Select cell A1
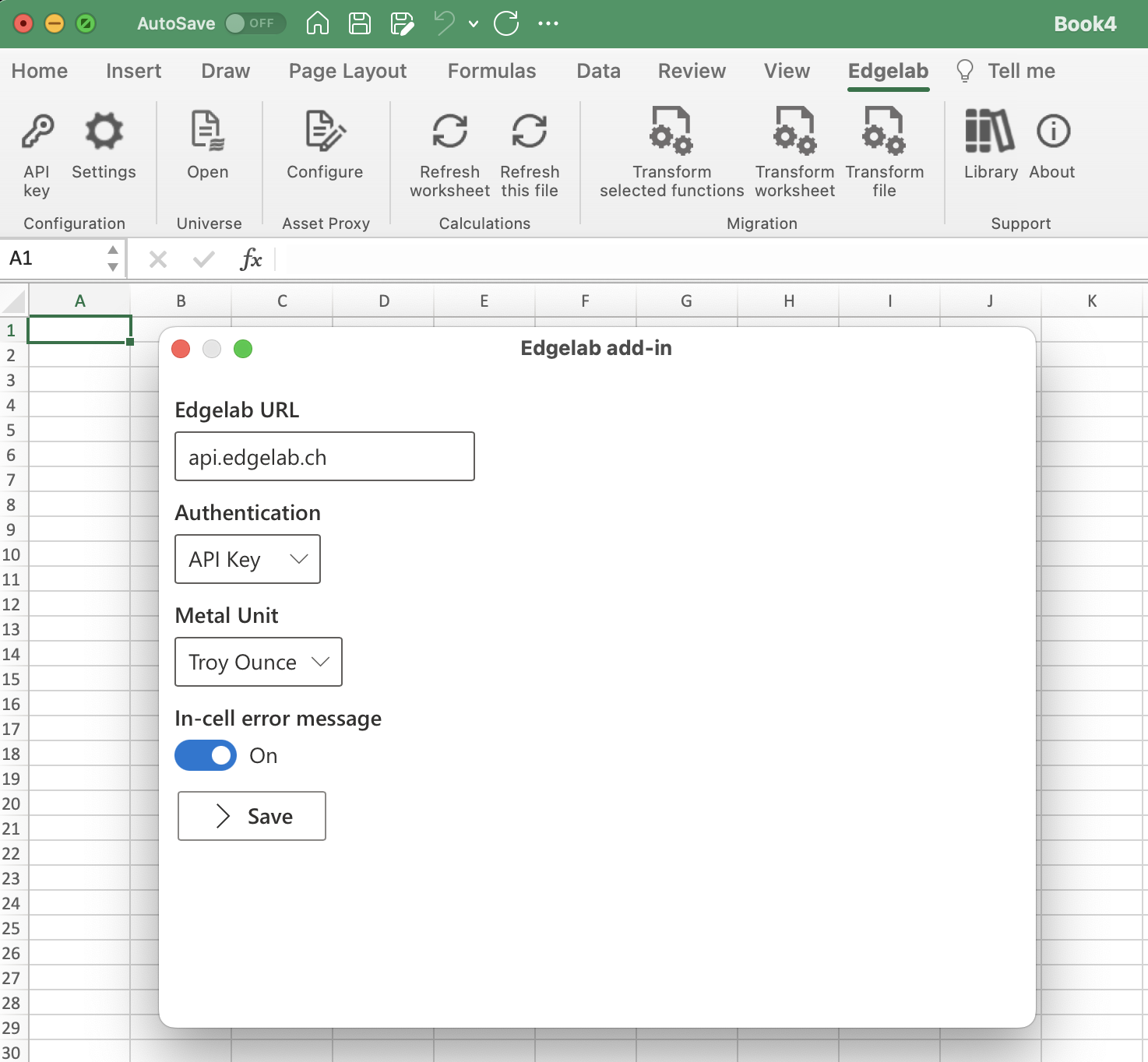This screenshot has height=1062, width=1148. [x=79, y=329]
